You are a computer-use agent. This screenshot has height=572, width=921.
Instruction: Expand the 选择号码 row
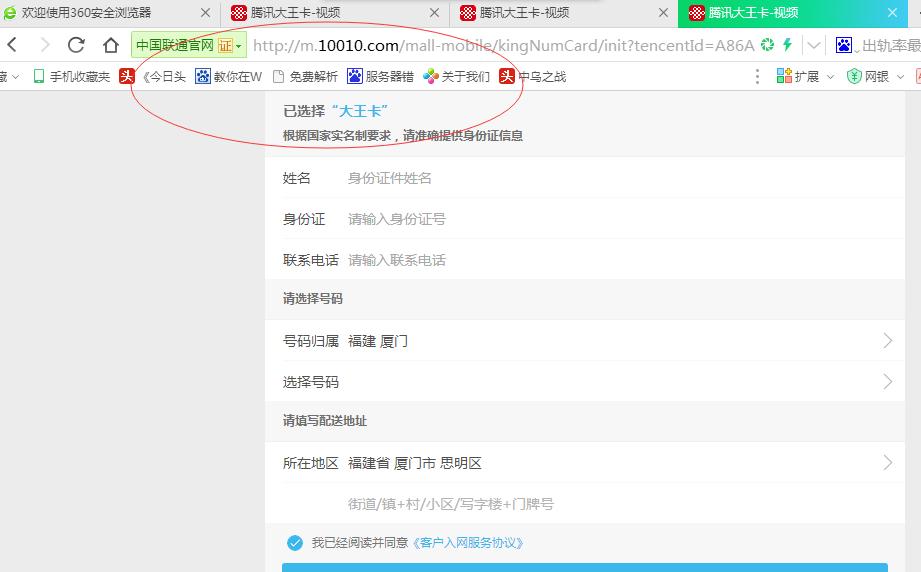[584, 382]
